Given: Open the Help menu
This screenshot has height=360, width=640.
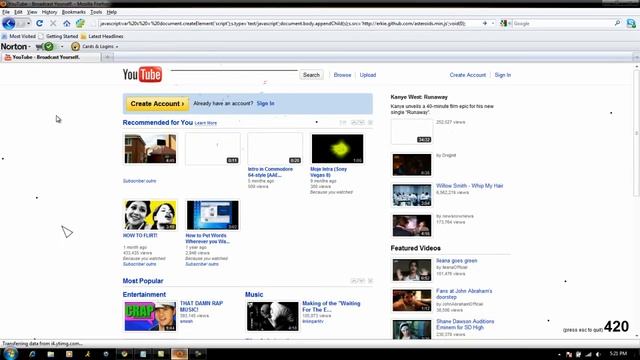Looking at the screenshot, I should pyautogui.click(x=111, y=12).
